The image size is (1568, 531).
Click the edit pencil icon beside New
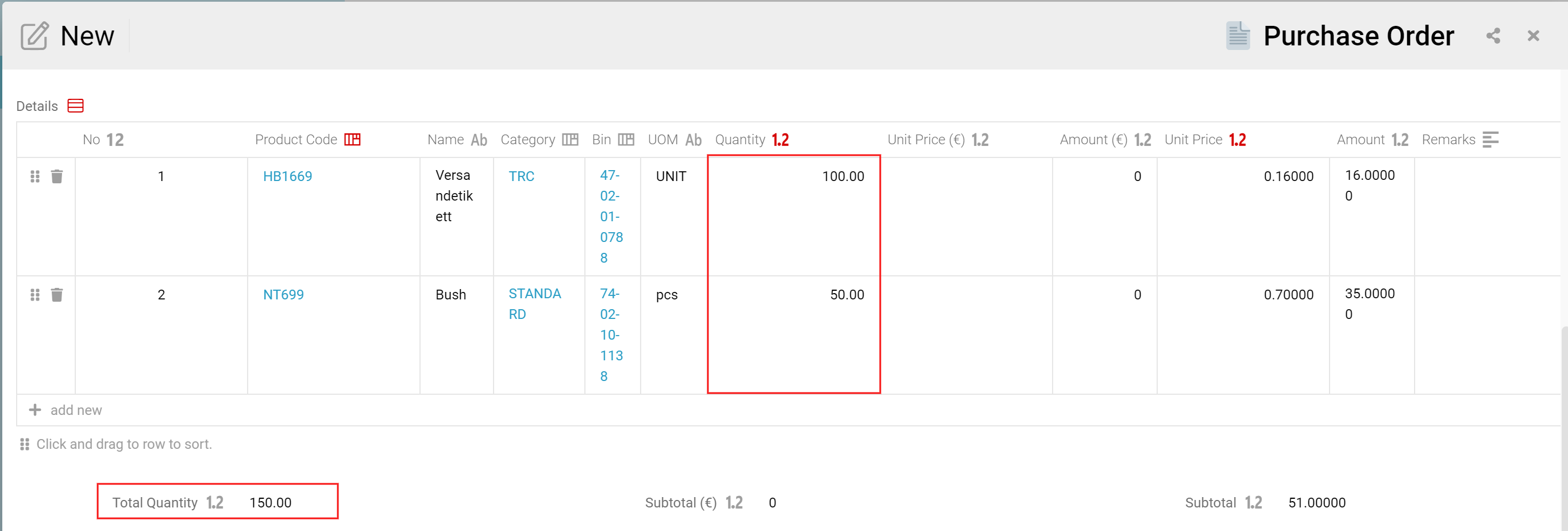(x=34, y=36)
